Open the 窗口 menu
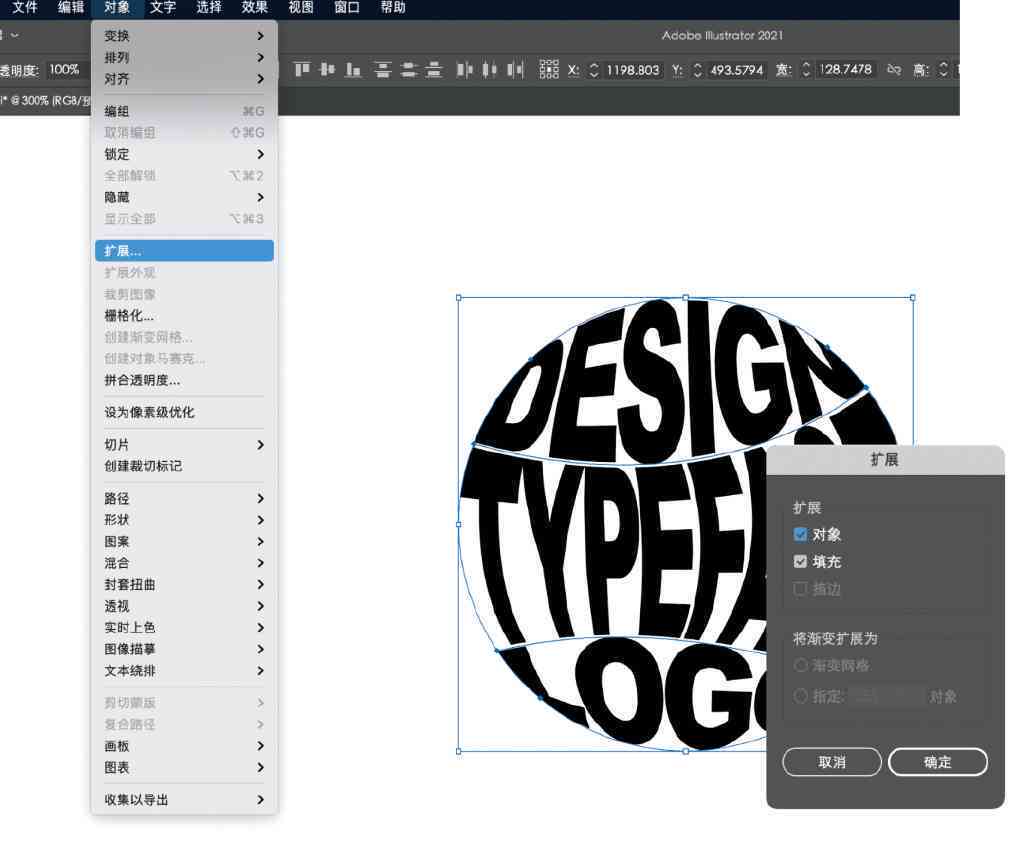The height and width of the screenshot is (850, 1024). [x=347, y=8]
